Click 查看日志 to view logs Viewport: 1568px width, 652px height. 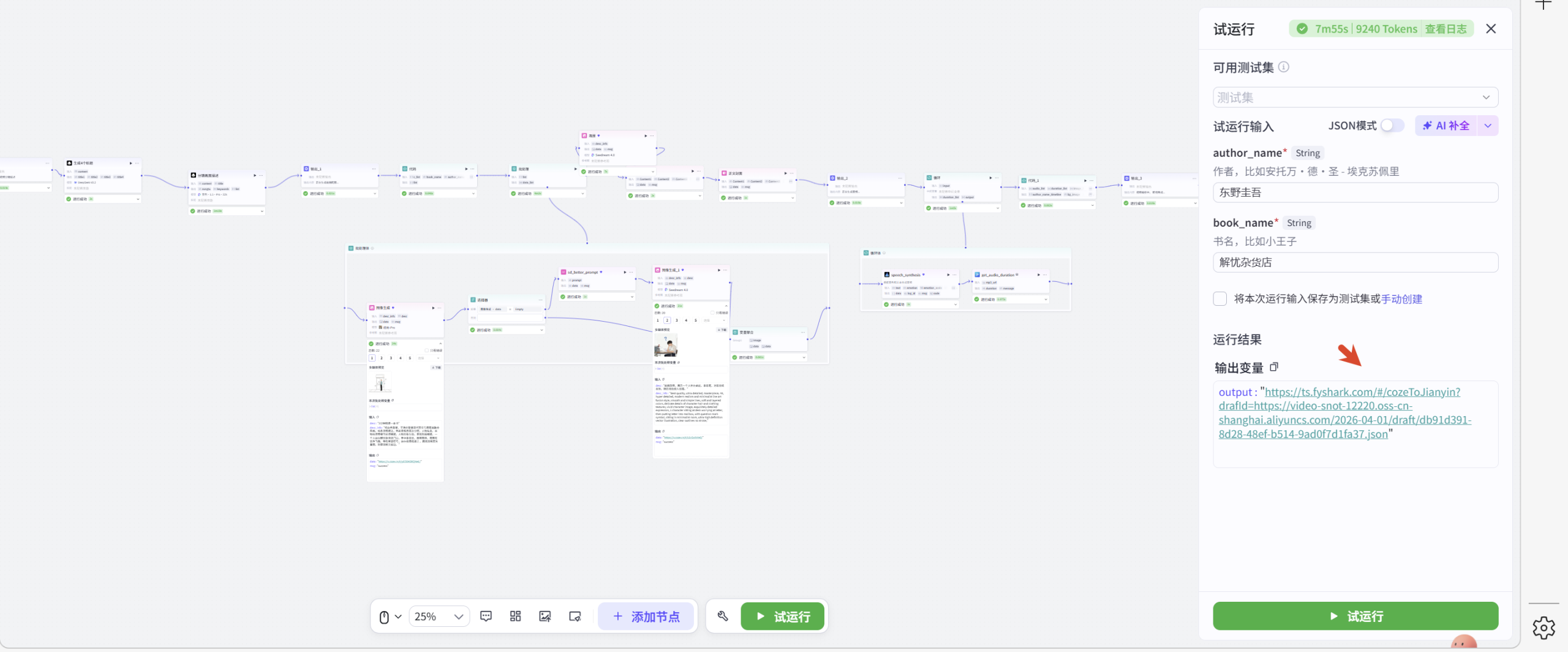pyautogui.click(x=1445, y=29)
